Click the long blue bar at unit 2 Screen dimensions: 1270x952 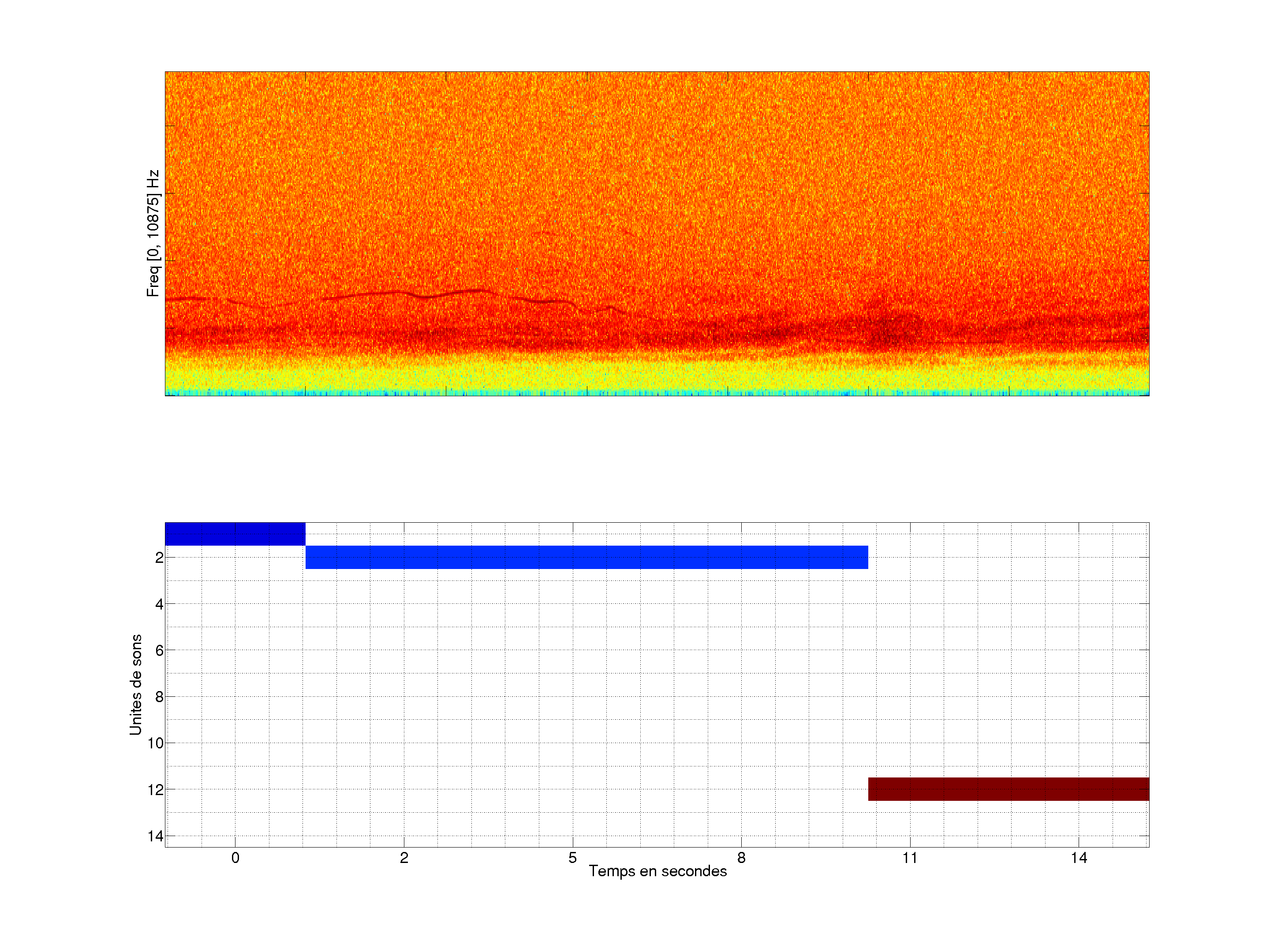[586, 557]
